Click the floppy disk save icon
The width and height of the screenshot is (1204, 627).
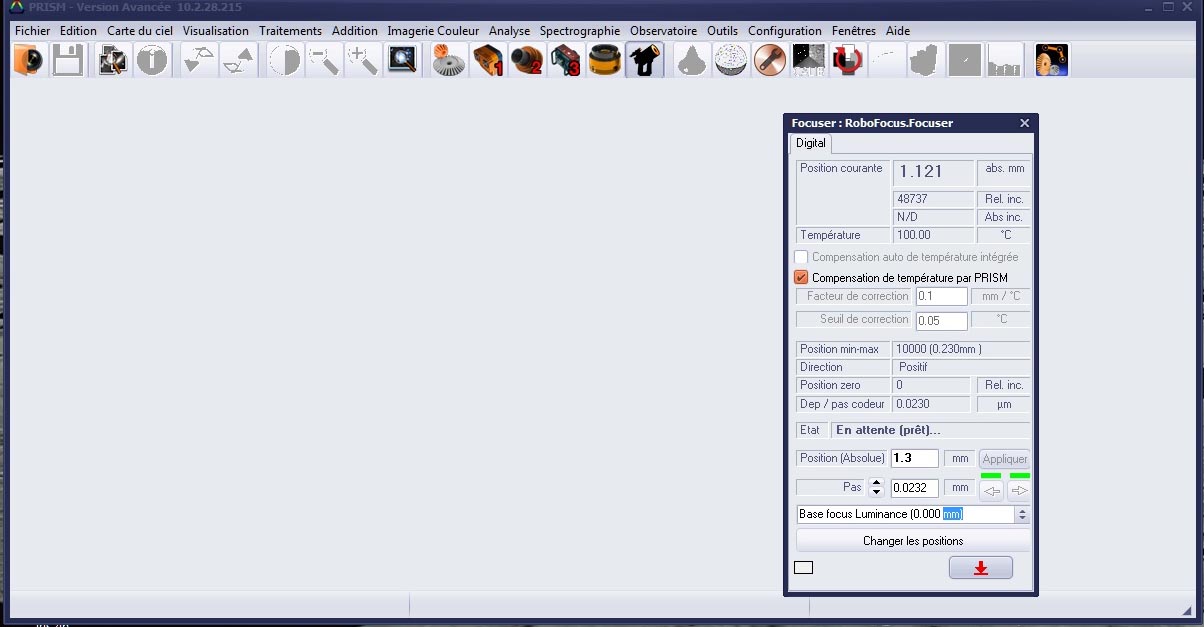(x=67, y=62)
